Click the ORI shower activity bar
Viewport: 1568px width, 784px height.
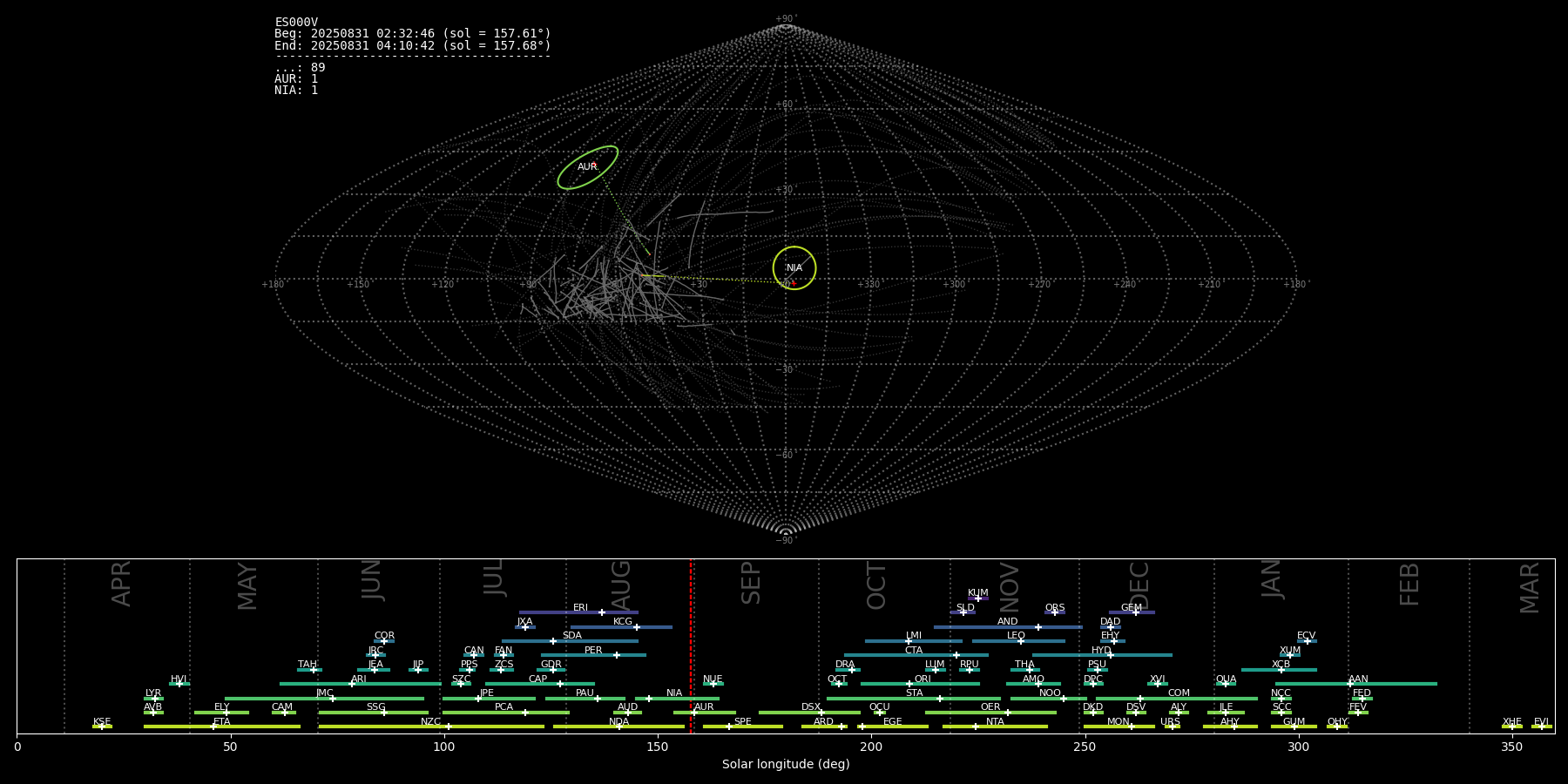[x=920, y=684]
